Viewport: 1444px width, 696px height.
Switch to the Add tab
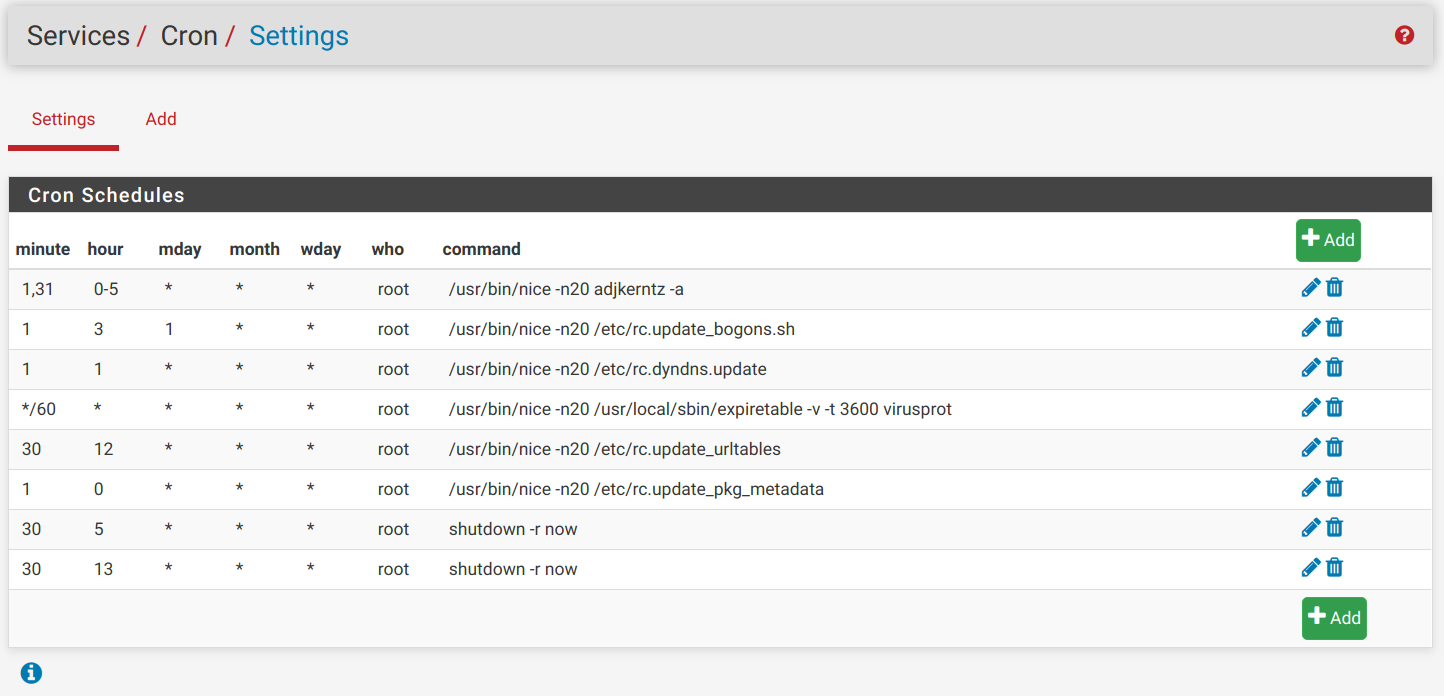coord(161,119)
